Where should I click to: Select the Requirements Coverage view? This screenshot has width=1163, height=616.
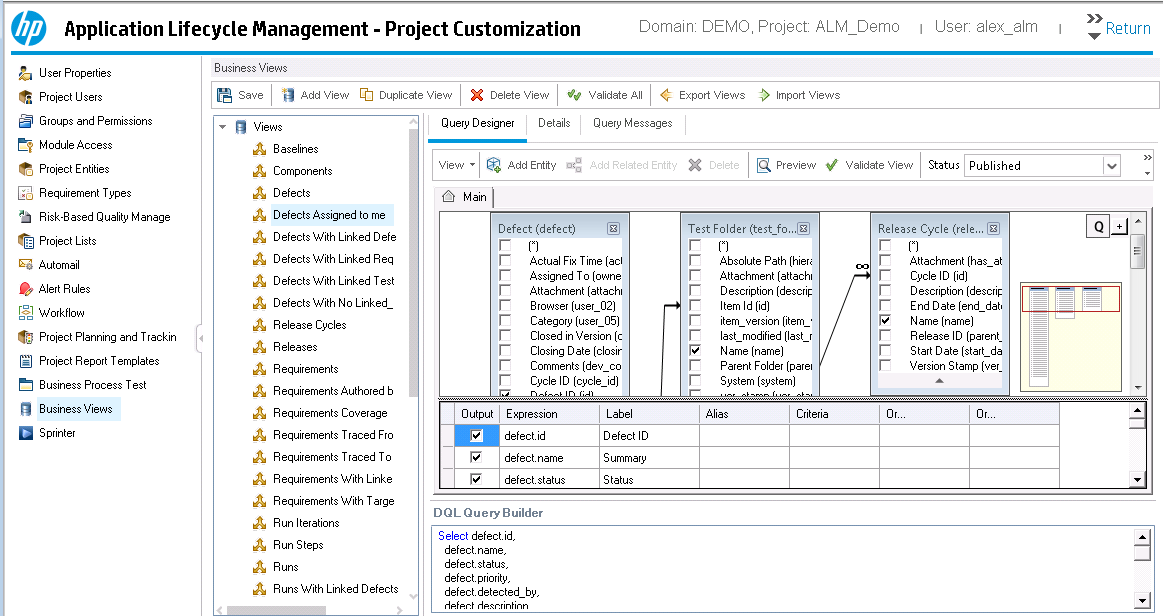click(x=330, y=413)
